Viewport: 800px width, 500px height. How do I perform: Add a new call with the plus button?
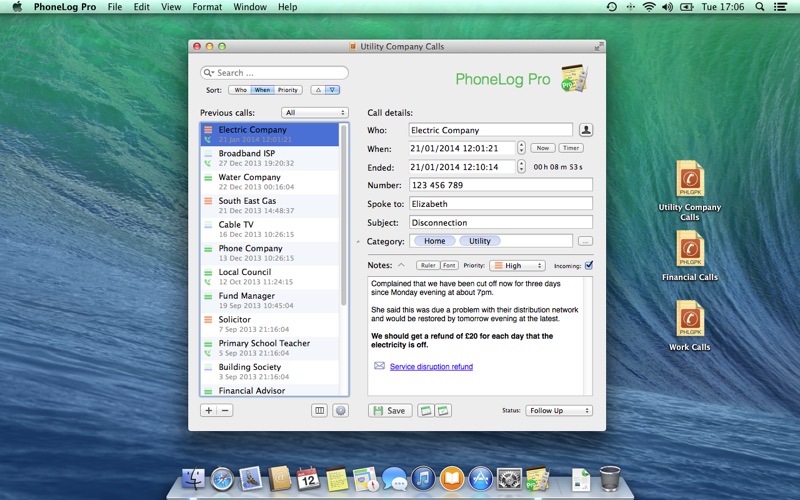pyautogui.click(x=209, y=410)
